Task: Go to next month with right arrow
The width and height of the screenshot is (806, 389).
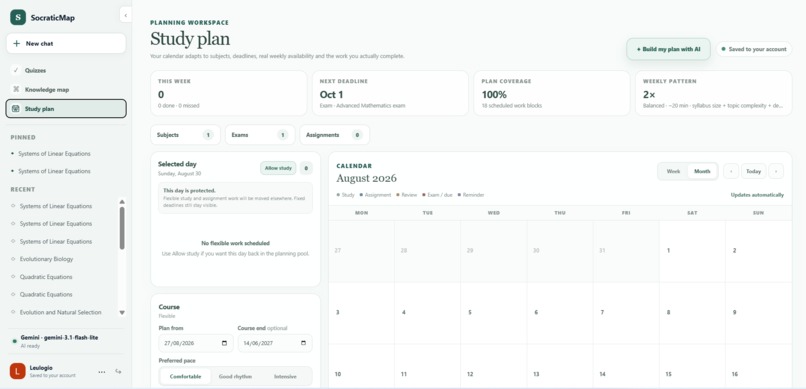Action: point(776,171)
